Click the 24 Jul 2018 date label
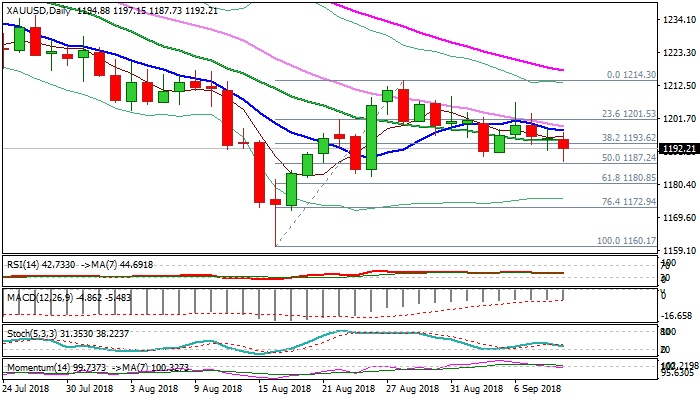Image resolution: width=700 pixels, height=400 pixels. click(x=28, y=392)
